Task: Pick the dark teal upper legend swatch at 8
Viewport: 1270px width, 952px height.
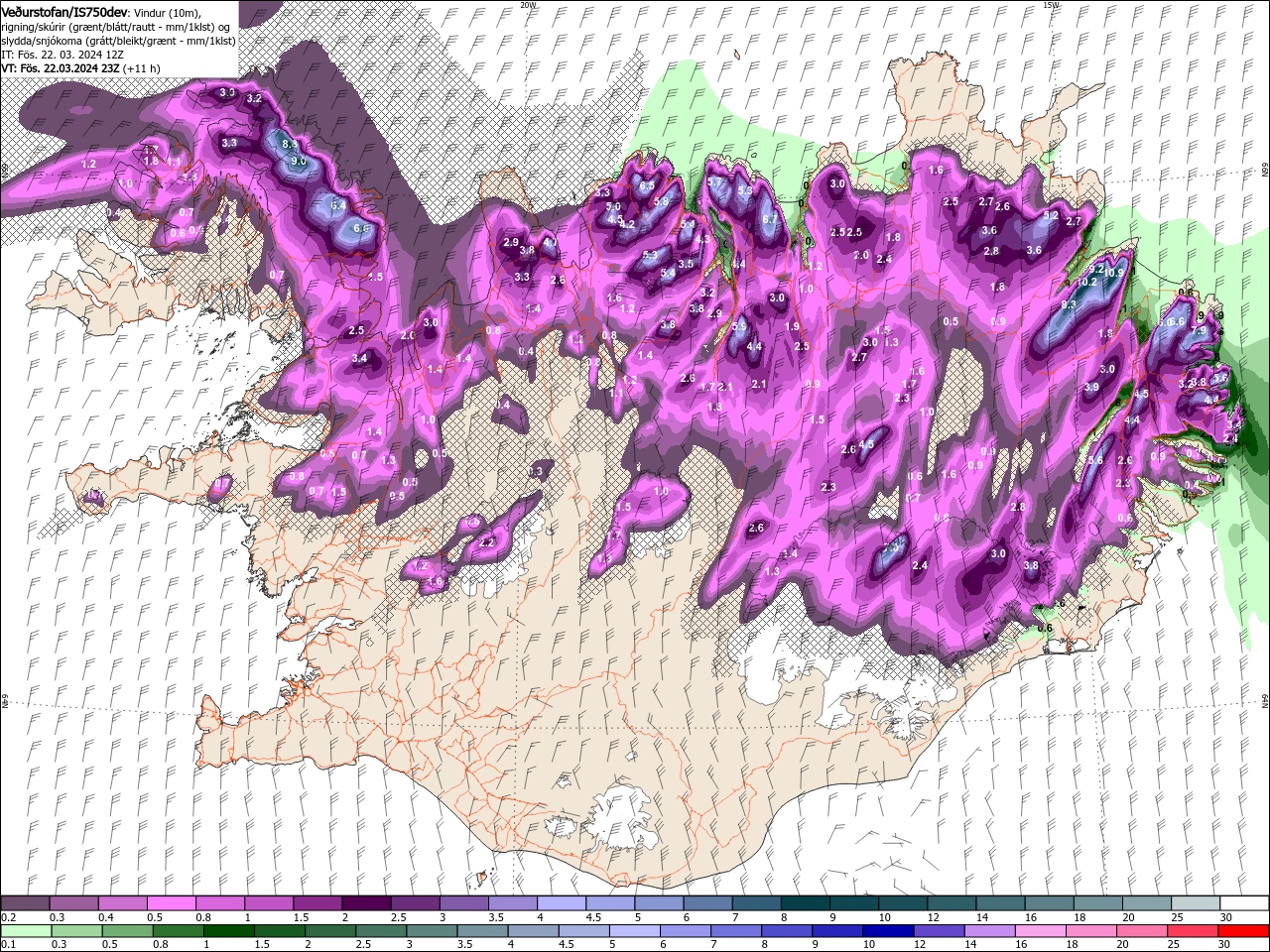Action: tap(805, 903)
